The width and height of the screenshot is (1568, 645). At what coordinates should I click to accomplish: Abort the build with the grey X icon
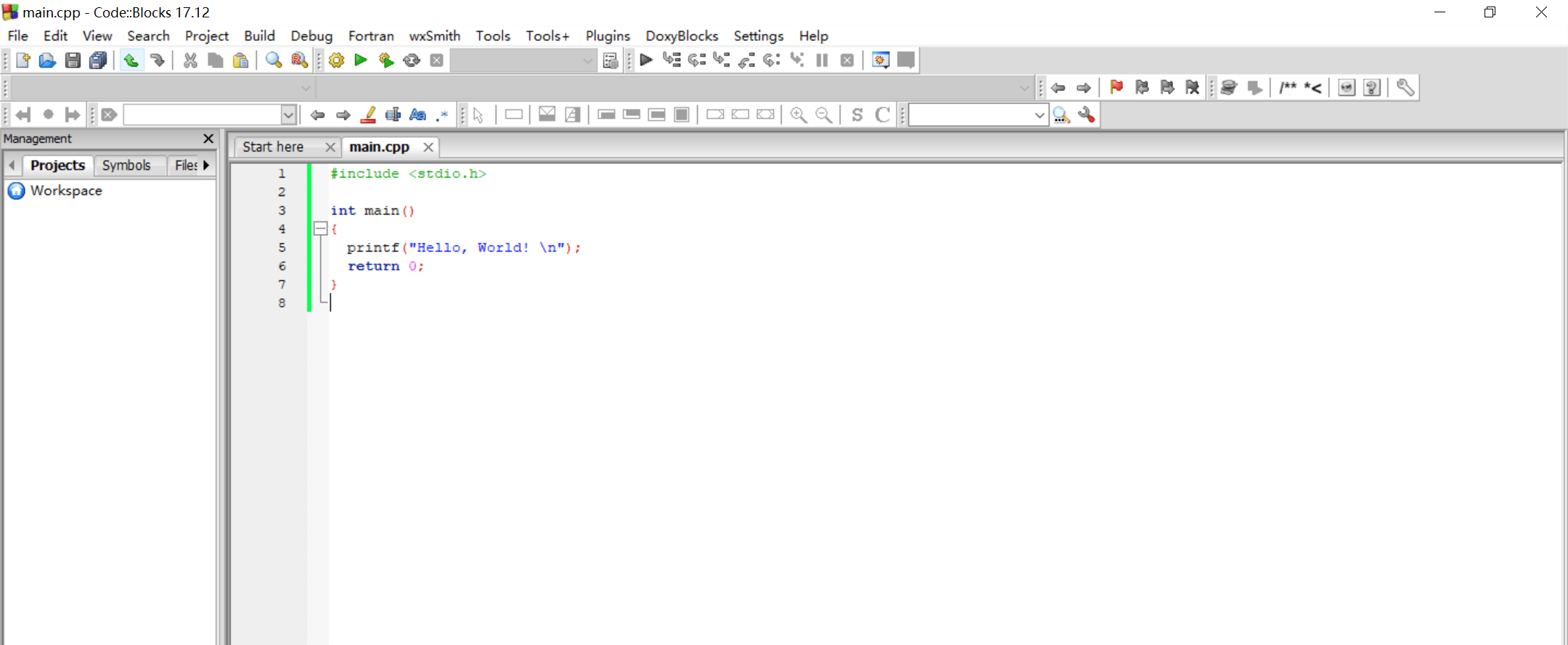coord(436,60)
